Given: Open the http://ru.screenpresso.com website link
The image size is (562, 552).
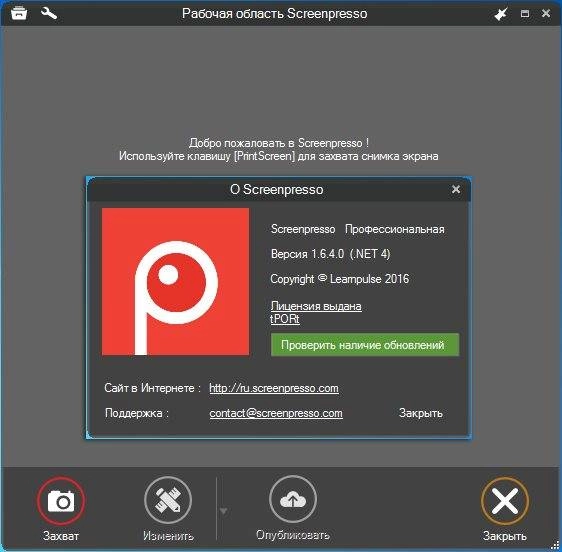Looking at the screenshot, I should pos(274,388).
